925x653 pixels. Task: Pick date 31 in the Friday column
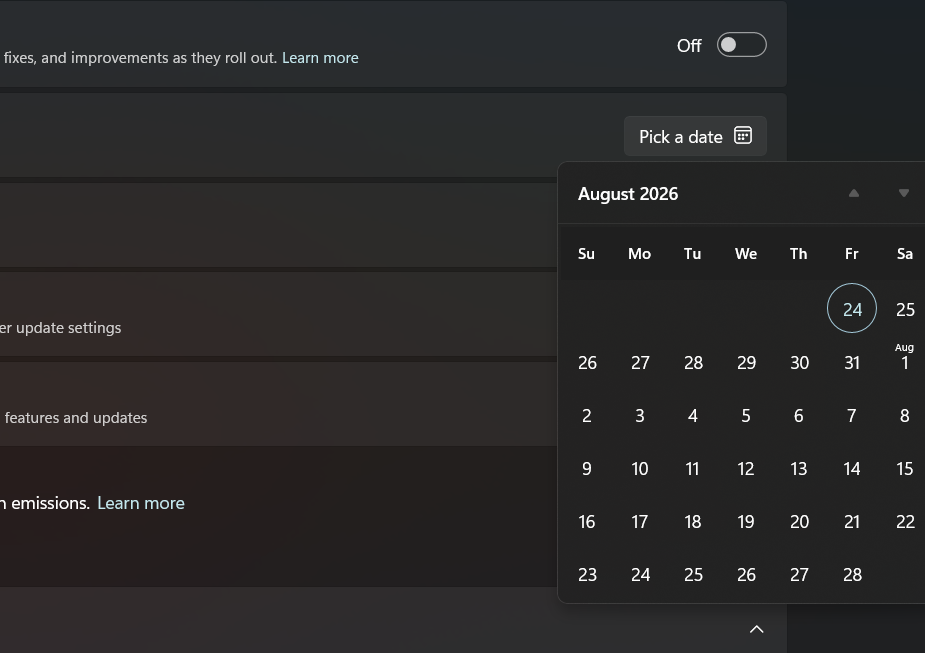[852, 363]
